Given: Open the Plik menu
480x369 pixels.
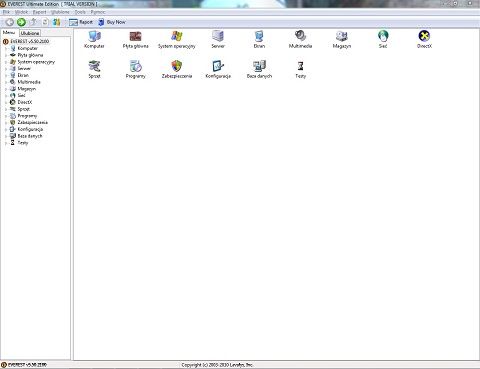Looking at the screenshot, I should (6, 12).
